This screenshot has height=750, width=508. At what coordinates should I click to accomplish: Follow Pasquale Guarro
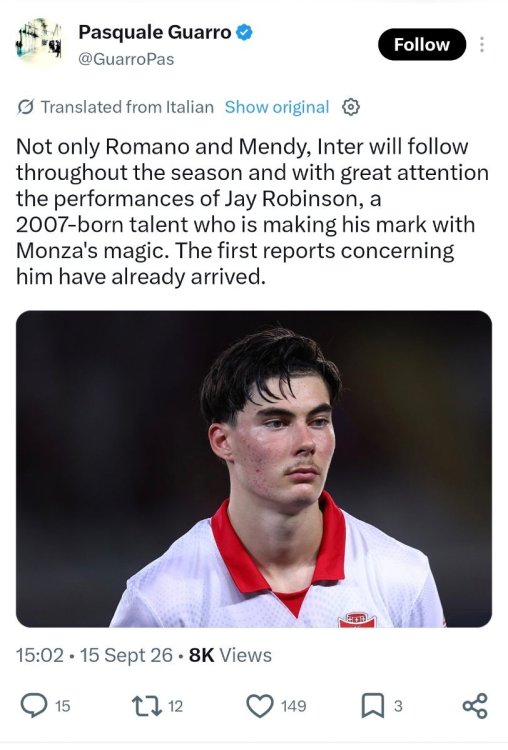(x=422, y=44)
